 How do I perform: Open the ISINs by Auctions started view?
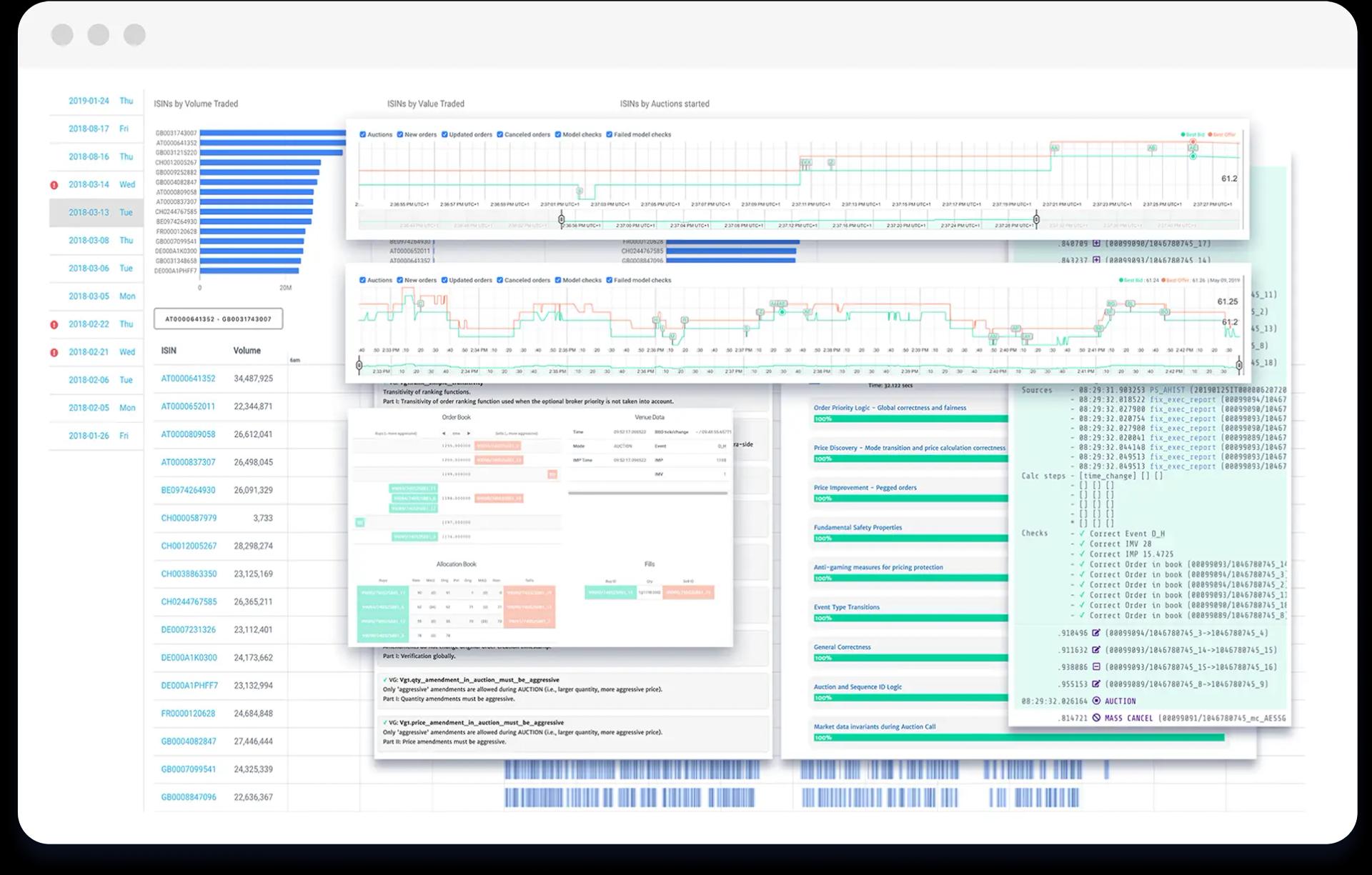click(665, 104)
